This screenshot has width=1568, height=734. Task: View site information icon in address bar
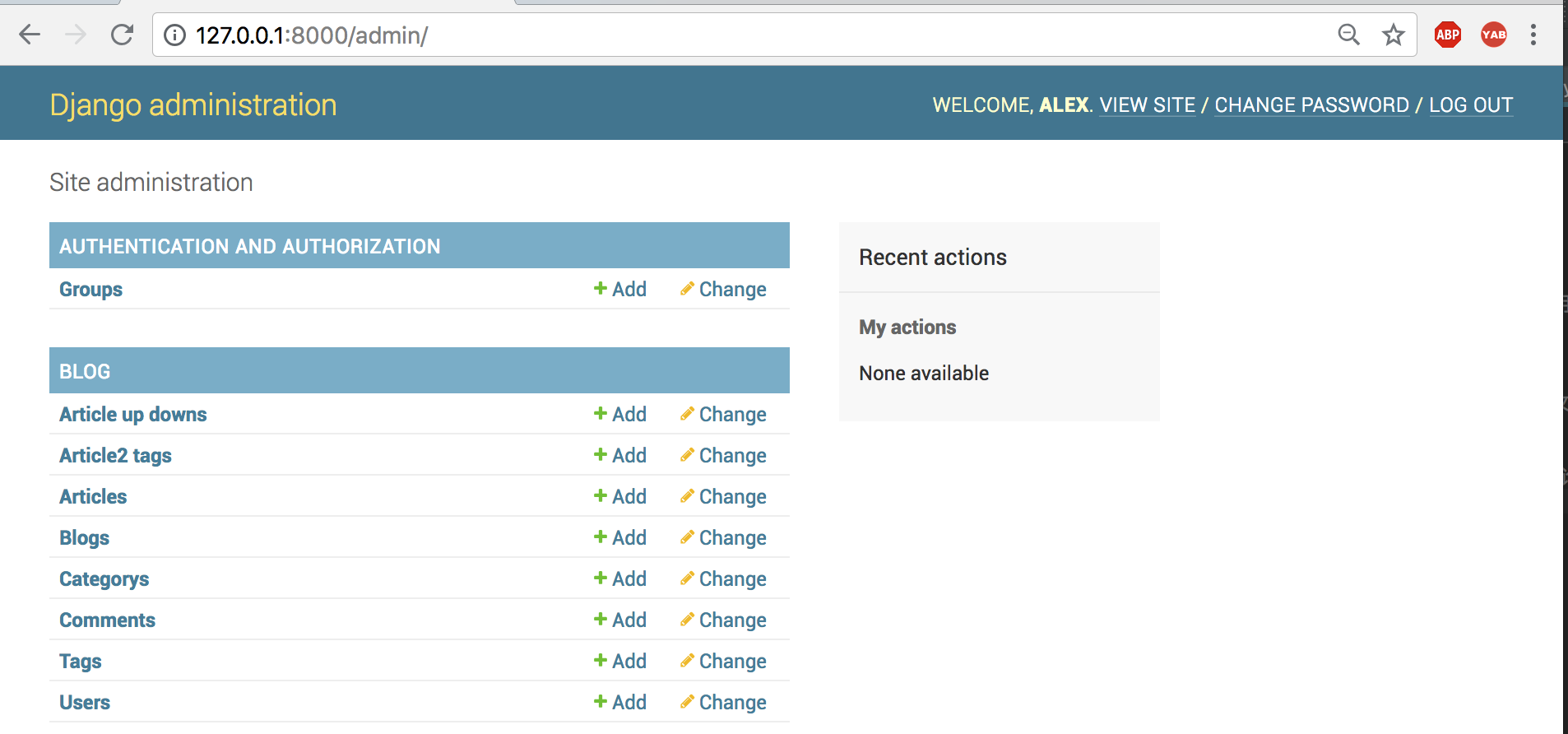(174, 35)
